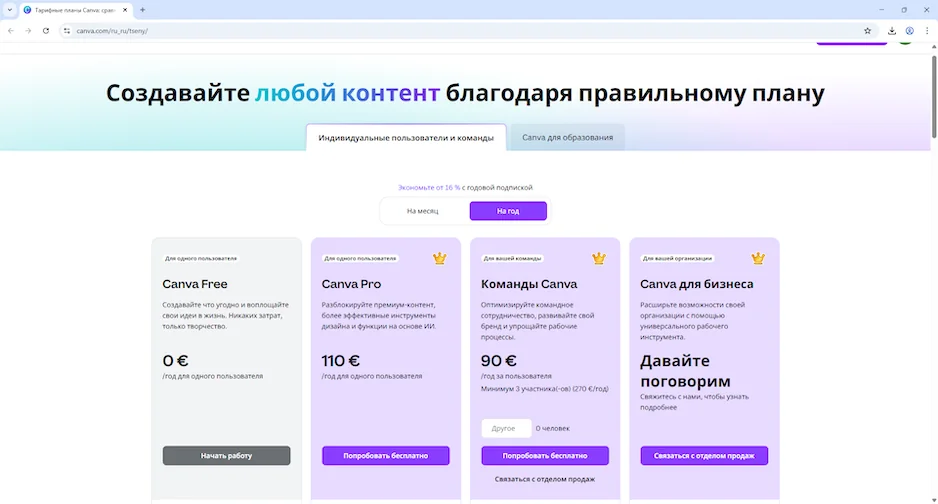This screenshot has width=938, height=504.
Task: Click Минимум 3 участника text
Action: 544,389
